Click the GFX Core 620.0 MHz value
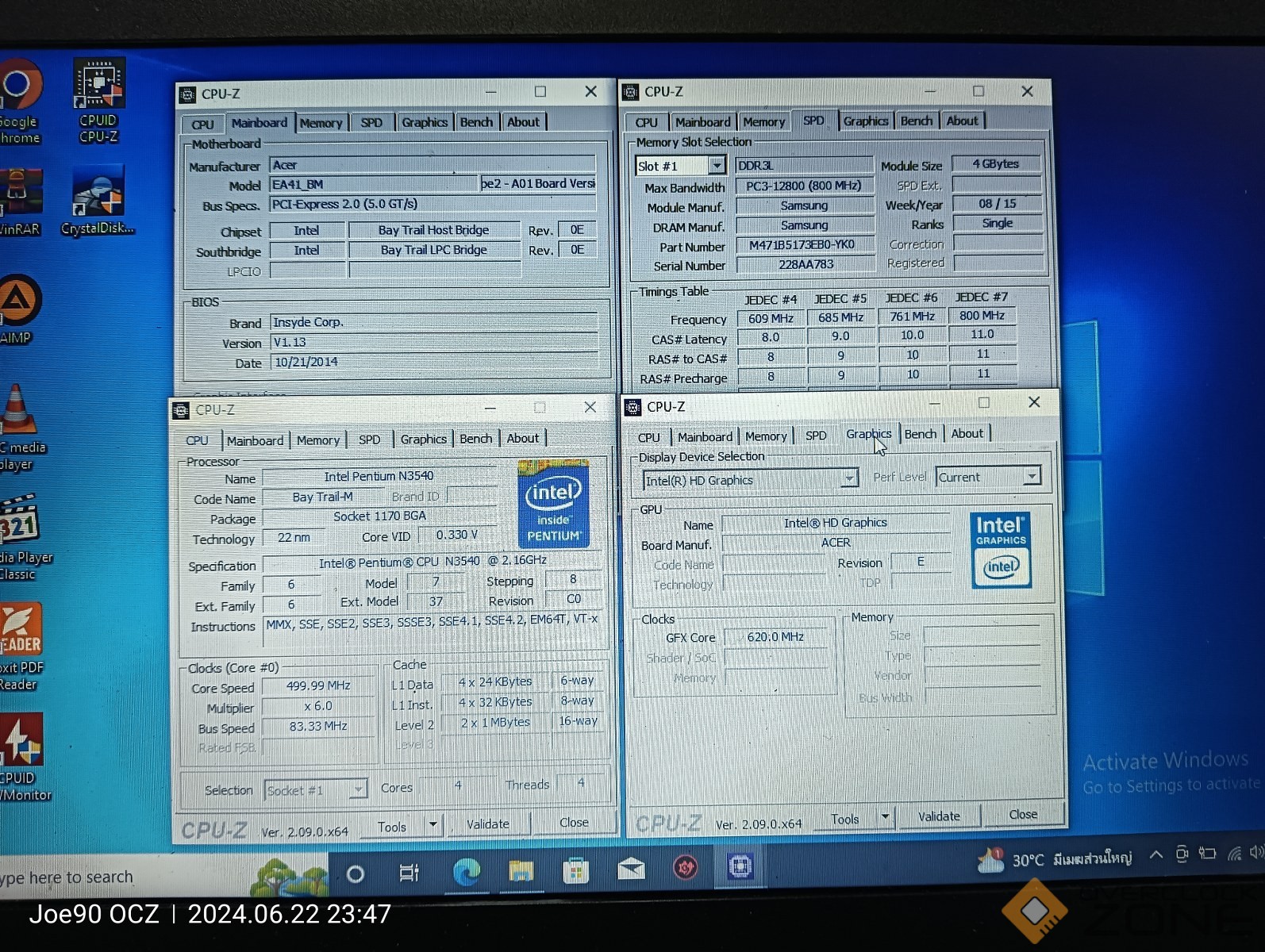Image resolution: width=1265 pixels, height=952 pixels. tap(775, 636)
